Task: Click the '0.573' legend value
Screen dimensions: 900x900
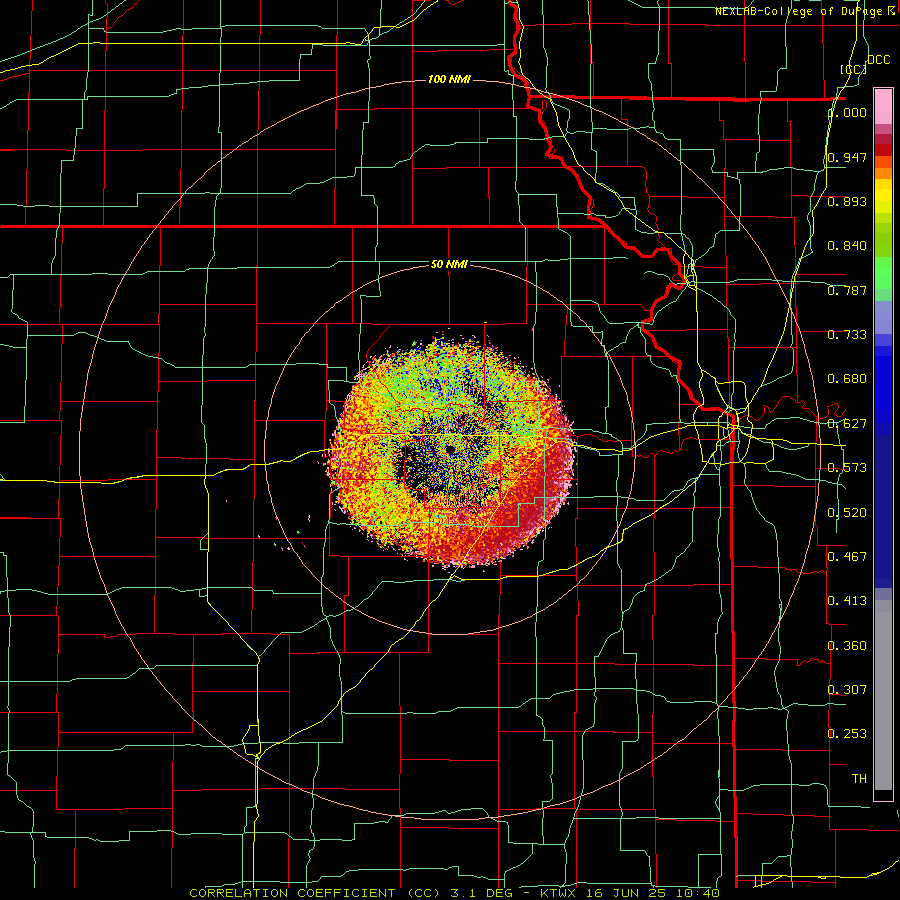Action: [x=847, y=468]
